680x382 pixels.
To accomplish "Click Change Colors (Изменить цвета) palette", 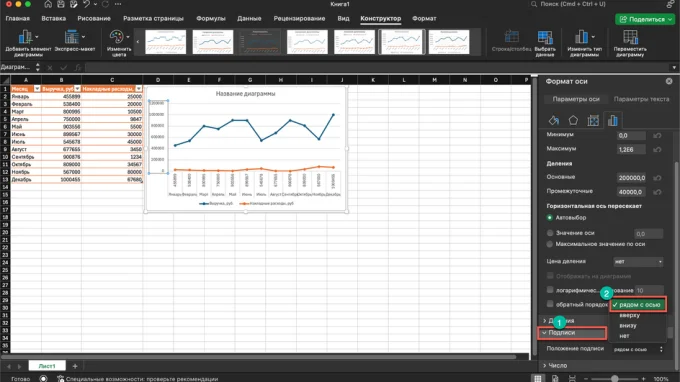I will click(x=119, y=43).
